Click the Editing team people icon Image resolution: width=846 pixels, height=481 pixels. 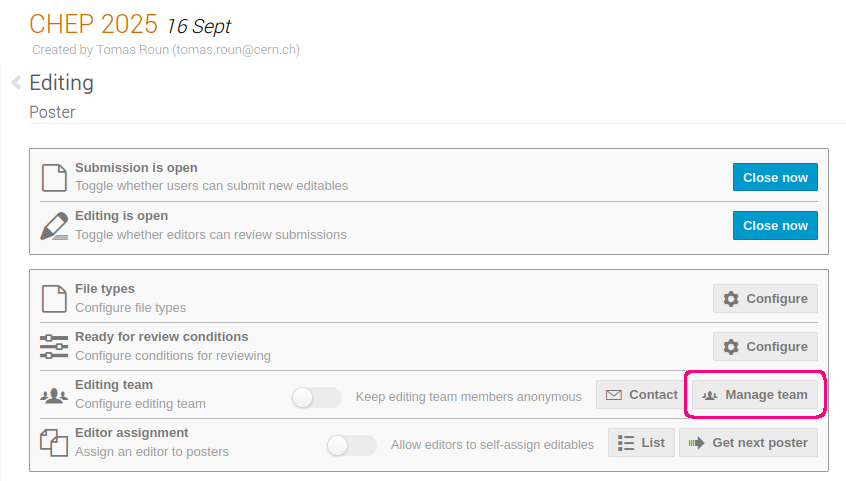pyautogui.click(x=54, y=396)
